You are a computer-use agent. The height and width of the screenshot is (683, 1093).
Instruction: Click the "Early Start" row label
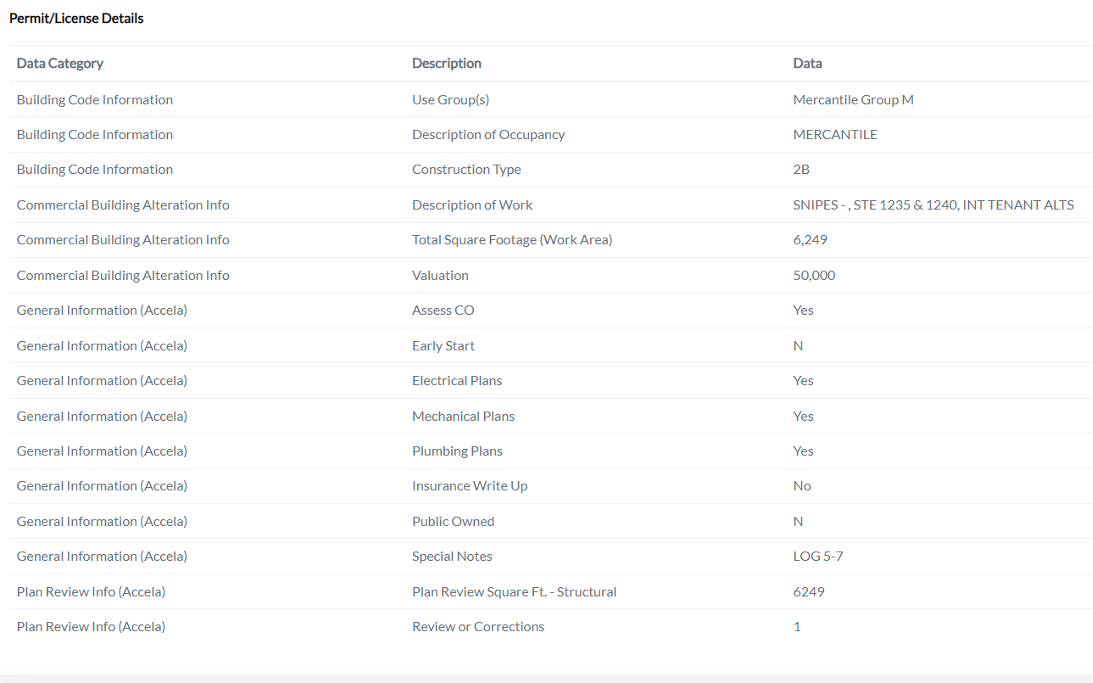[443, 346]
